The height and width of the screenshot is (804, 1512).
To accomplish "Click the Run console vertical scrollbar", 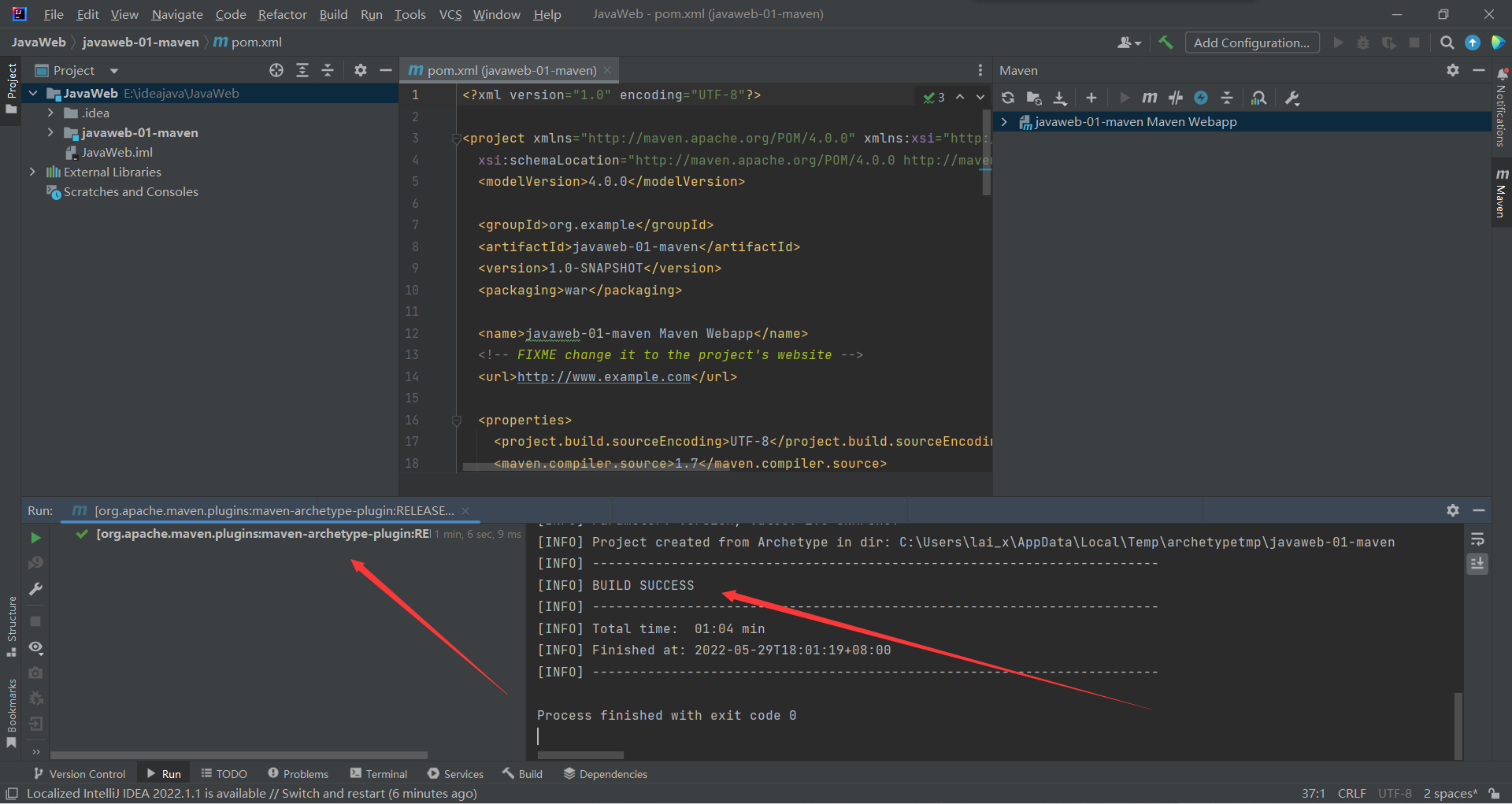I will point(1458,726).
